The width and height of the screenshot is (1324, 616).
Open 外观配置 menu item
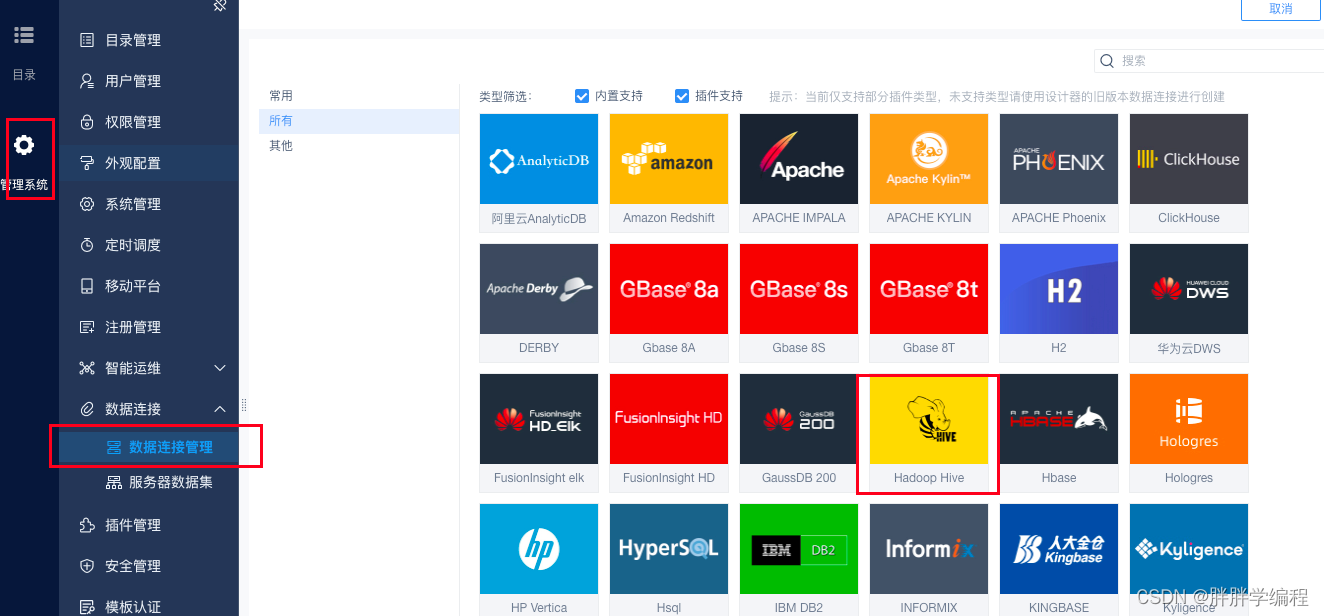pyautogui.click(x=149, y=163)
